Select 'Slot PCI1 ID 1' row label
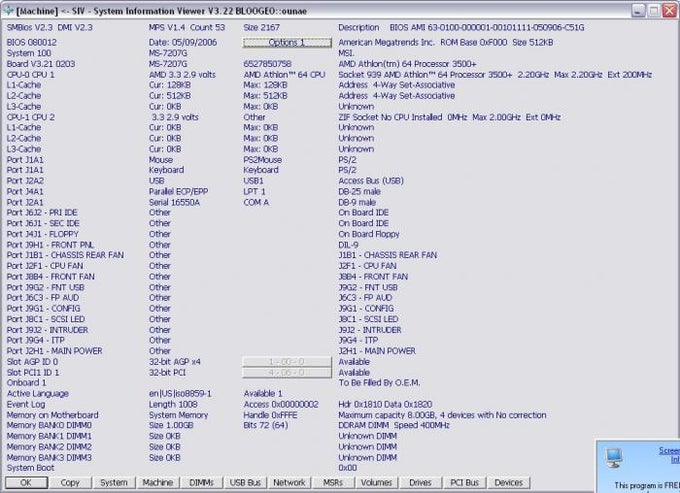This screenshot has width=680, height=493. click(x=33, y=372)
